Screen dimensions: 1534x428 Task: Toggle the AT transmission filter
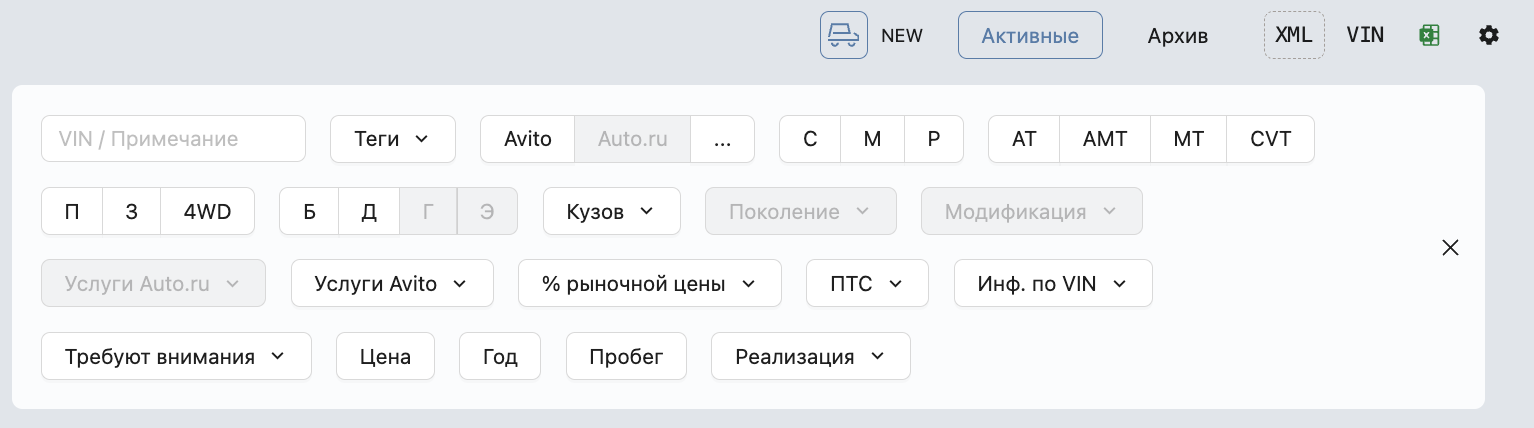click(1023, 139)
